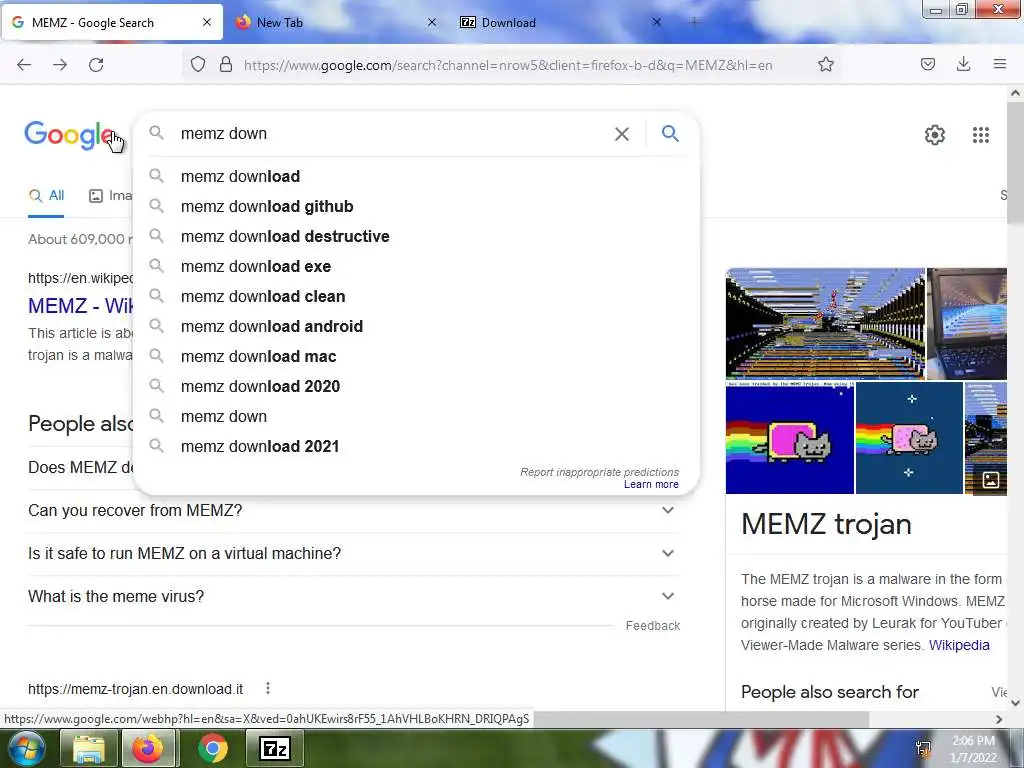Open the memz-trojan.en.download.it result URL
Image resolution: width=1024 pixels, height=768 pixels.
[x=135, y=689]
